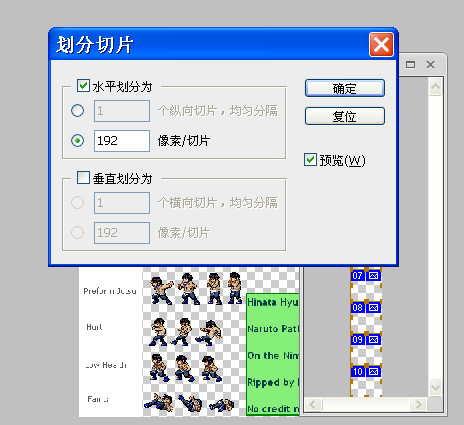Viewport: 464px width, 425px height.
Task: Close the 划分切片 dialog
Action: click(x=381, y=45)
